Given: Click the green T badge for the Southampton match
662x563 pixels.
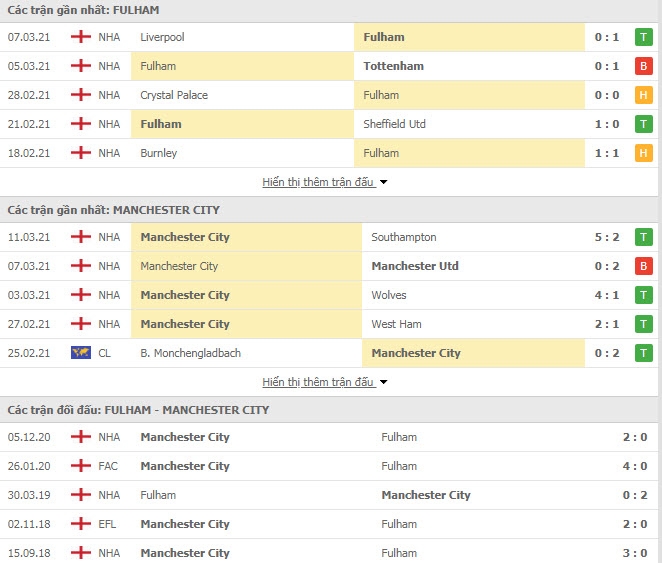Looking at the screenshot, I should (x=644, y=237).
